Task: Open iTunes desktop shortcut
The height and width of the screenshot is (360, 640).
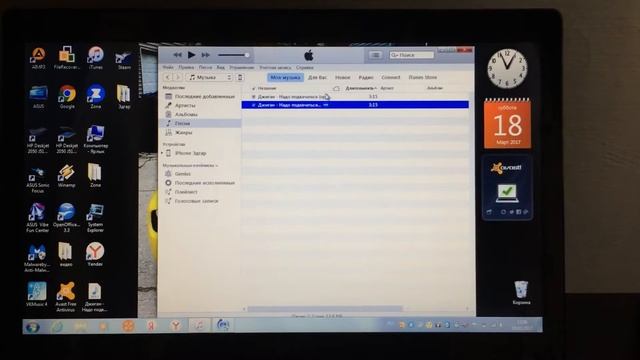Action: [96, 58]
